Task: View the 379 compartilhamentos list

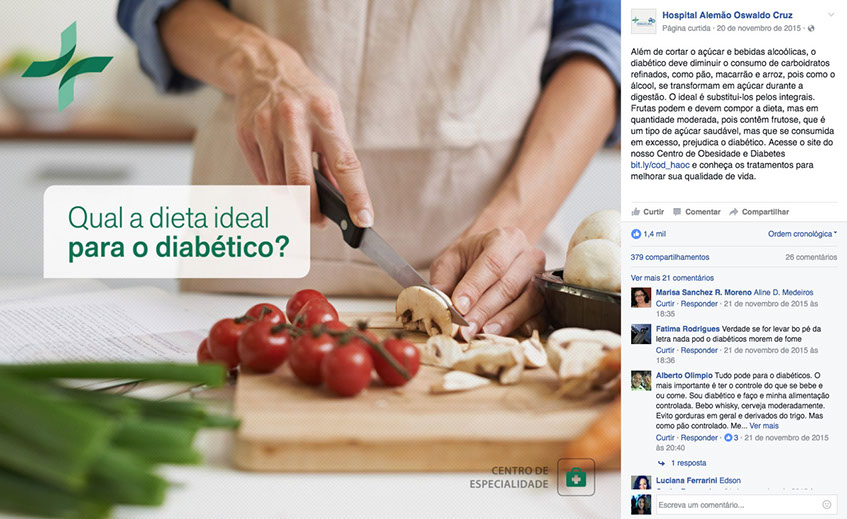Action: [x=670, y=257]
